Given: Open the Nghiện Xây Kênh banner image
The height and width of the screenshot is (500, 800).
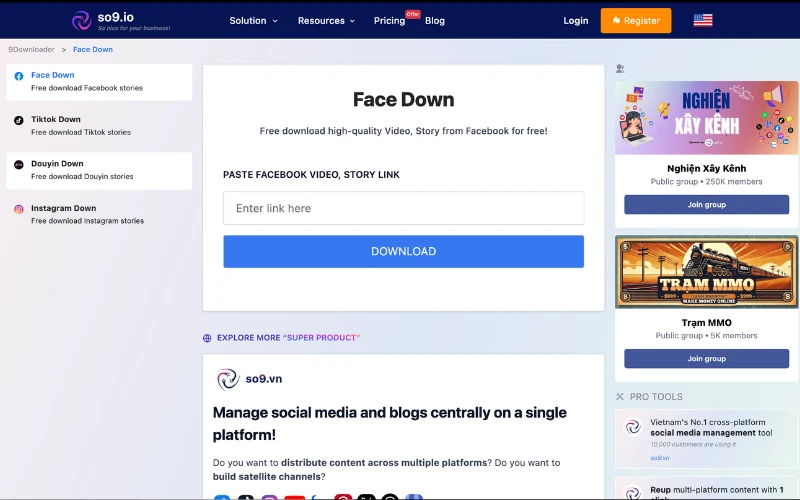Looking at the screenshot, I should 707,118.
